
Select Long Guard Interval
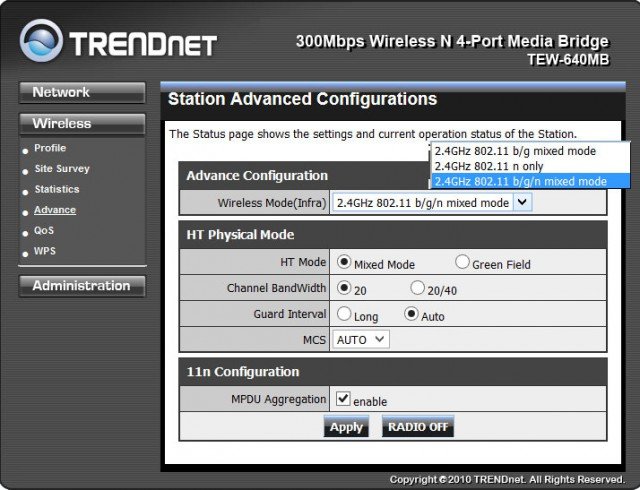tap(345, 314)
